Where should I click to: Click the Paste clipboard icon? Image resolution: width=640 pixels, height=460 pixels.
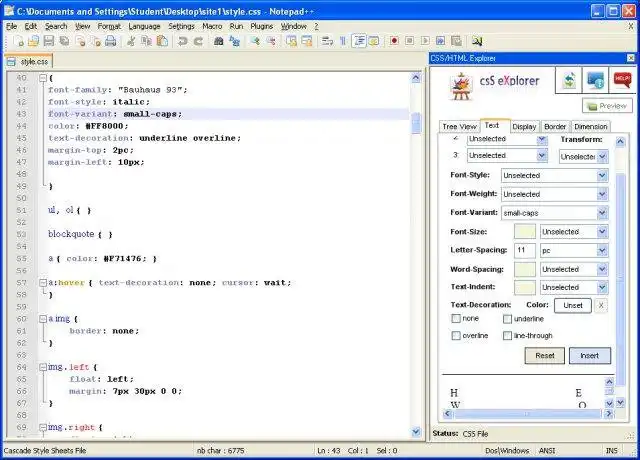pyautogui.click(x=162, y=41)
